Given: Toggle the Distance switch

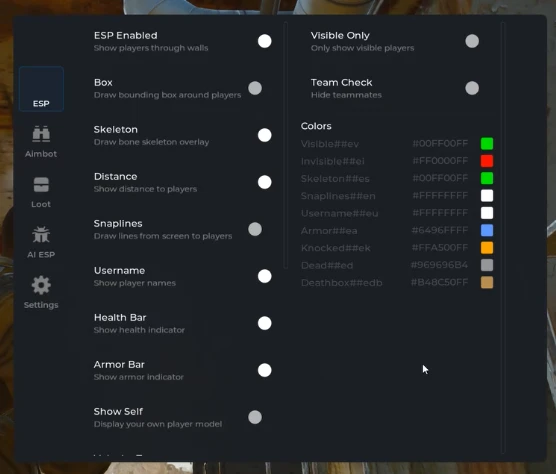Looking at the screenshot, I should (x=265, y=182).
